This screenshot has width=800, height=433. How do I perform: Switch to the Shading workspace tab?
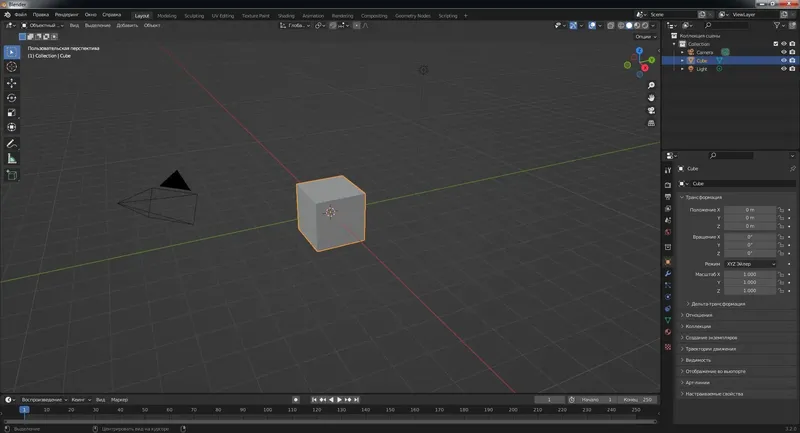(286, 16)
